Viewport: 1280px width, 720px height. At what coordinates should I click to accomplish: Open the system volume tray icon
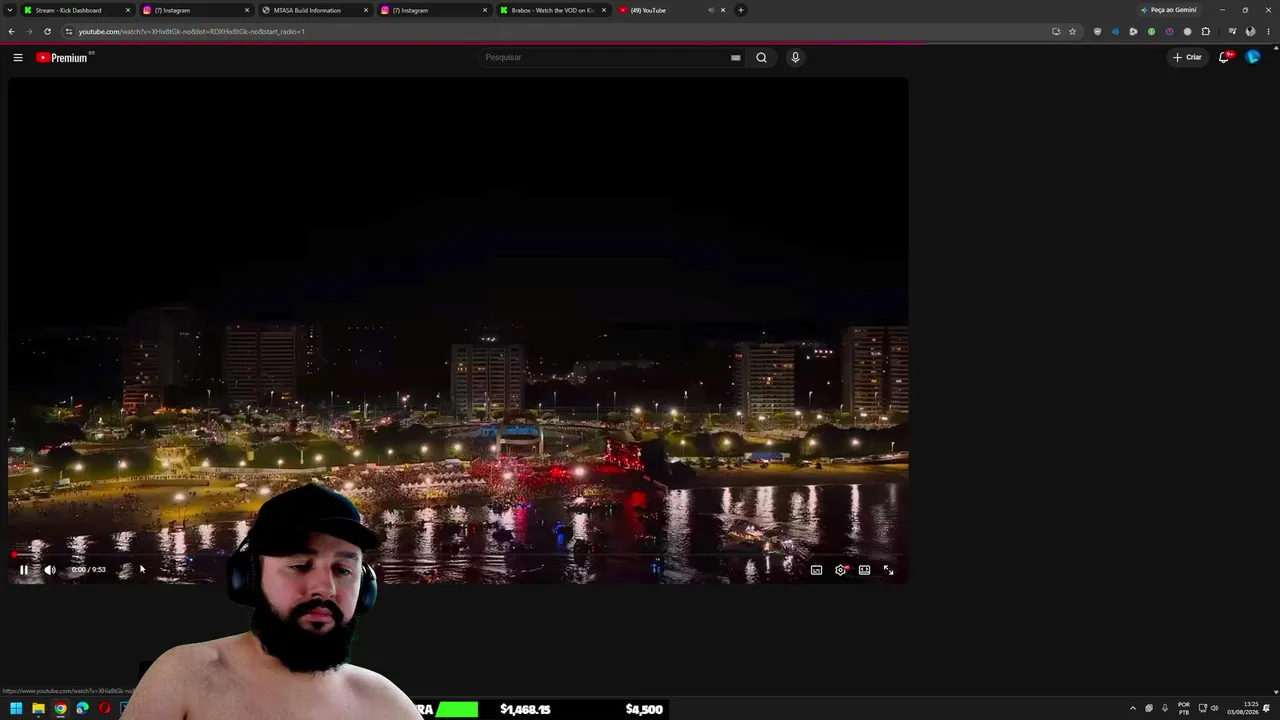pyautogui.click(x=1214, y=709)
